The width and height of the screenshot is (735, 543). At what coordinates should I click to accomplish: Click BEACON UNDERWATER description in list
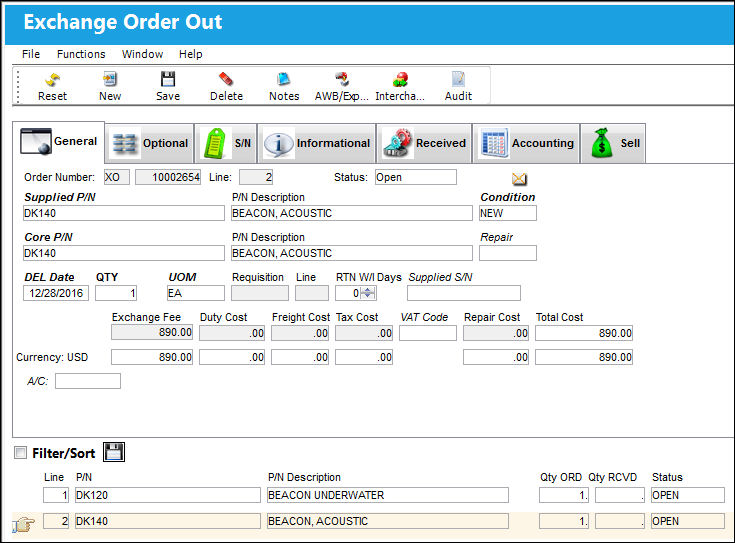coord(388,495)
